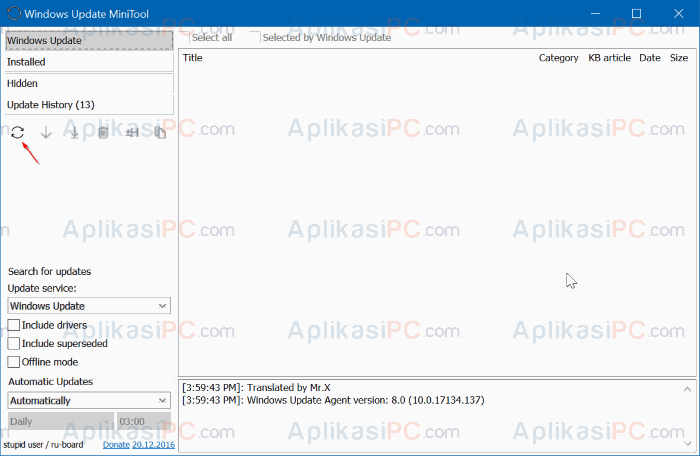This screenshot has width=700, height=456.
Task: Open the Daily schedule dropdown
Action: (x=61, y=421)
